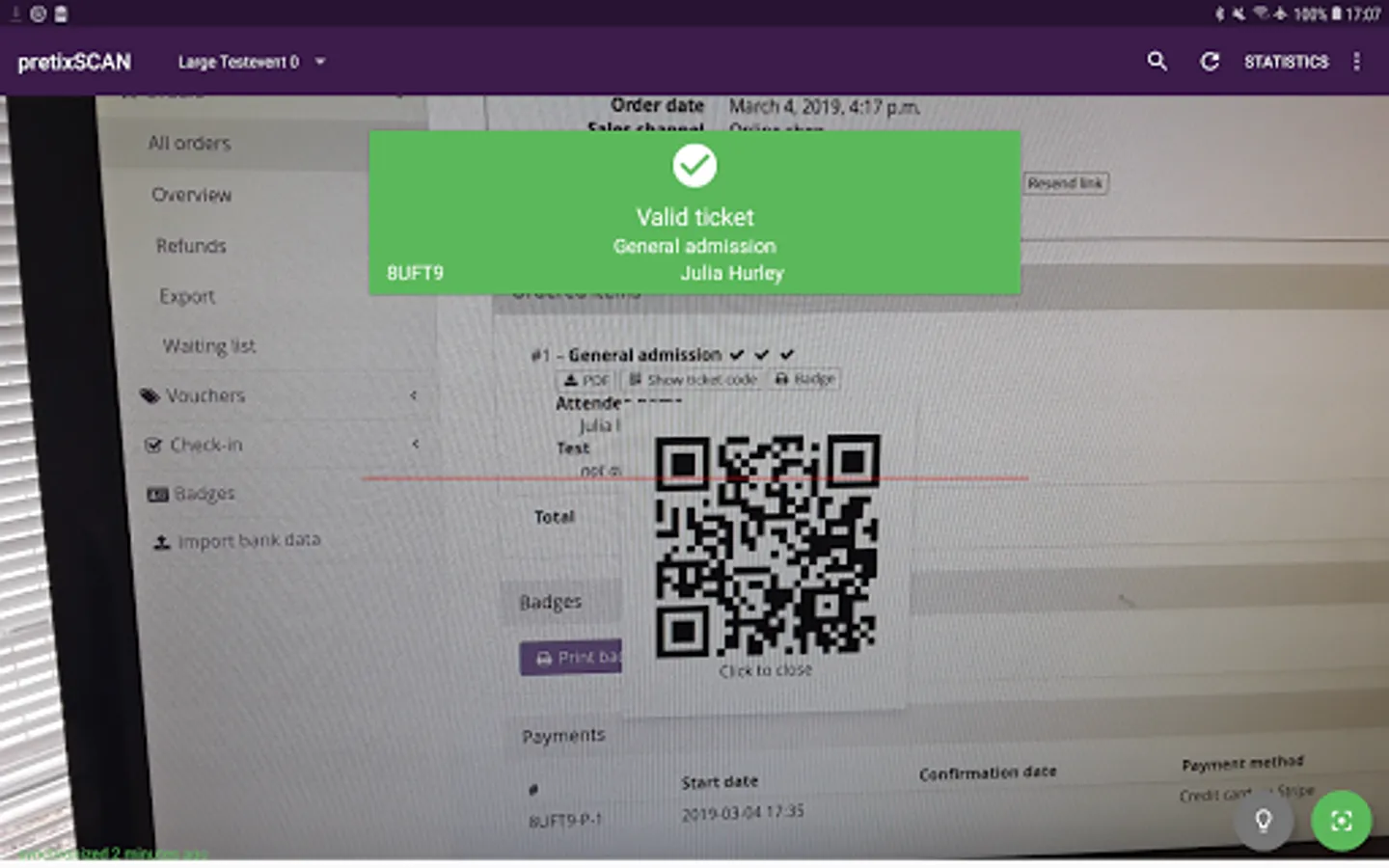Select 'Waiting list' in the photographed sidebar
Screen dimensions: 1389x868
[209, 346]
